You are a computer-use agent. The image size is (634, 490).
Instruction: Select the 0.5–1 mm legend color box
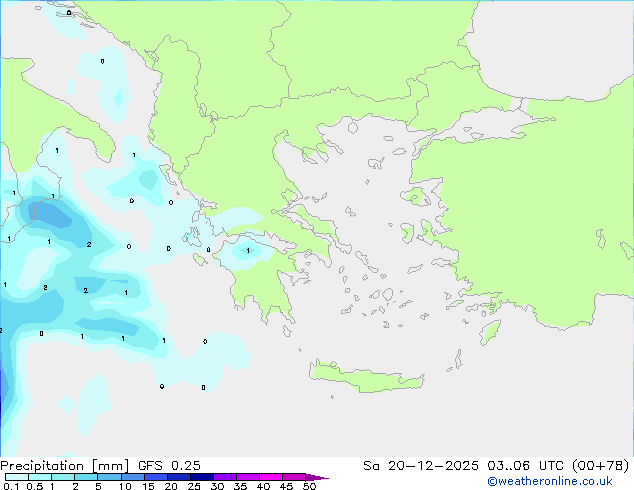(x=40, y=477)
